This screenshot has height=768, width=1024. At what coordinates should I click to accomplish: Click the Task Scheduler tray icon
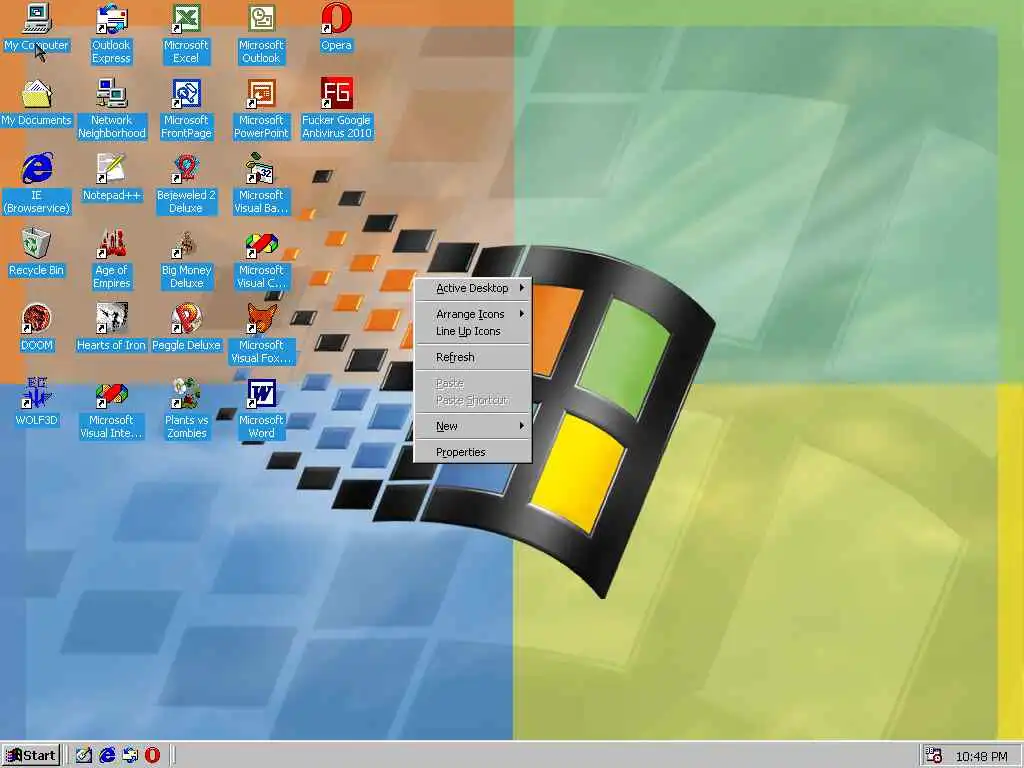click(934, 756)
